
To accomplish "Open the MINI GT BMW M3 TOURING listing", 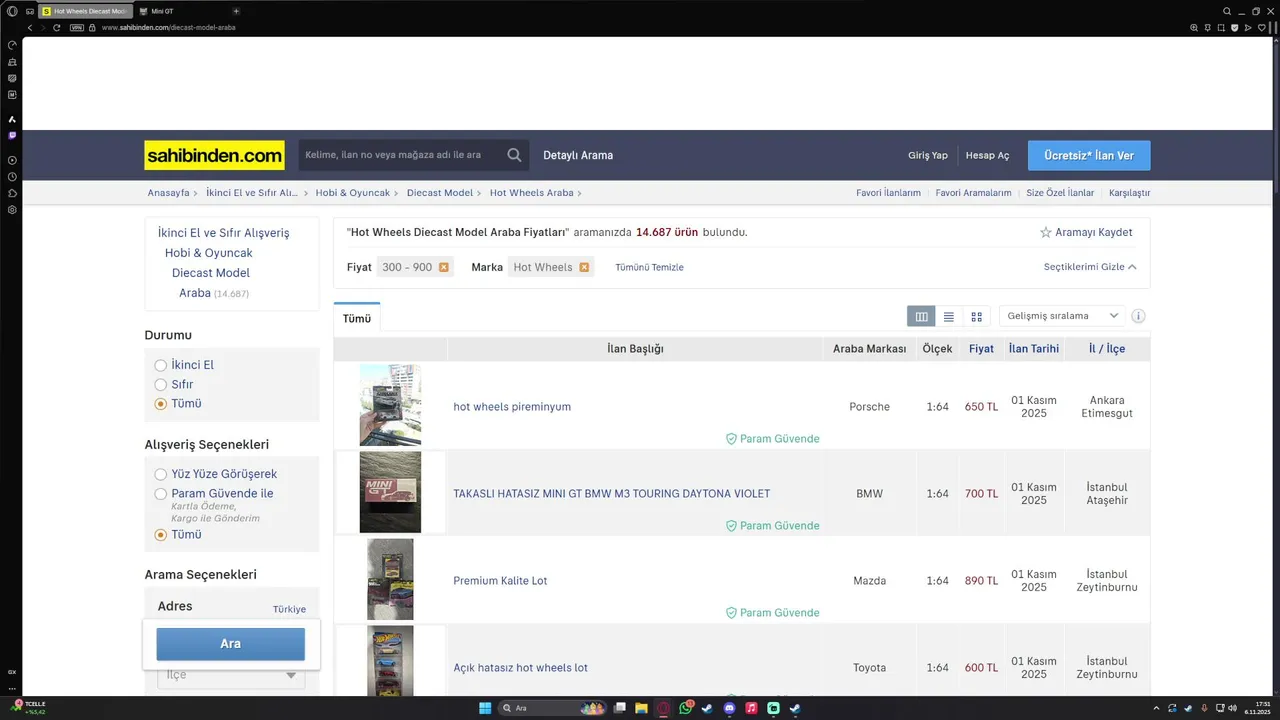I will point(612,494).
